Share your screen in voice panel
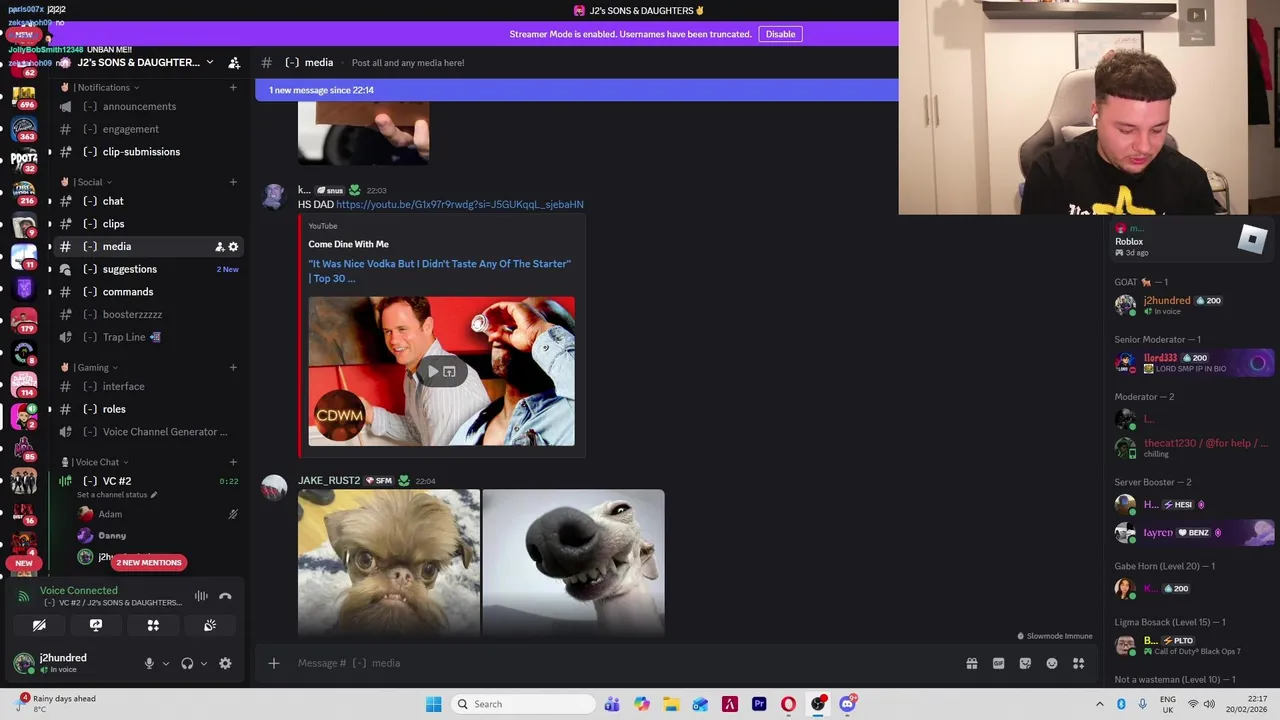1280x720 pixels. tap(96, 625)
